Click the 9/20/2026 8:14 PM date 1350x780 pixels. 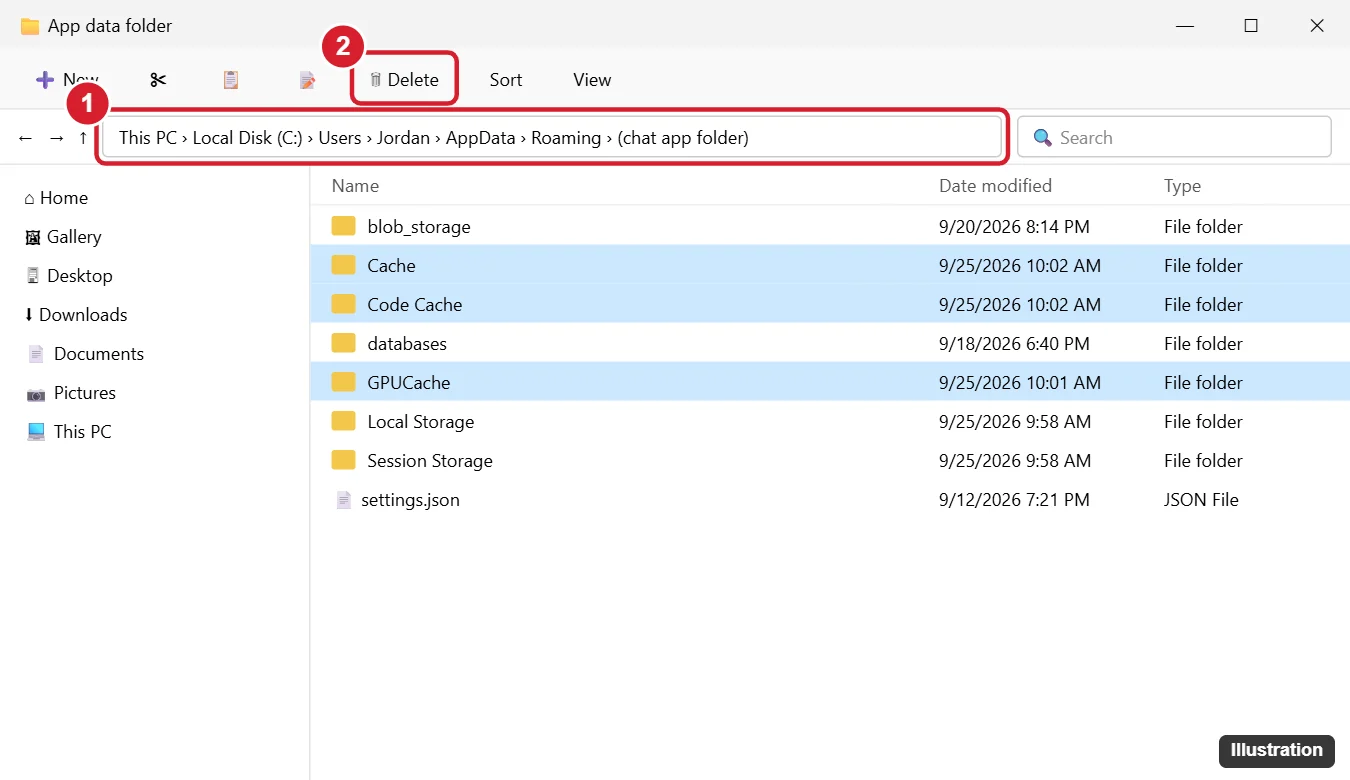pos(1014,227)
